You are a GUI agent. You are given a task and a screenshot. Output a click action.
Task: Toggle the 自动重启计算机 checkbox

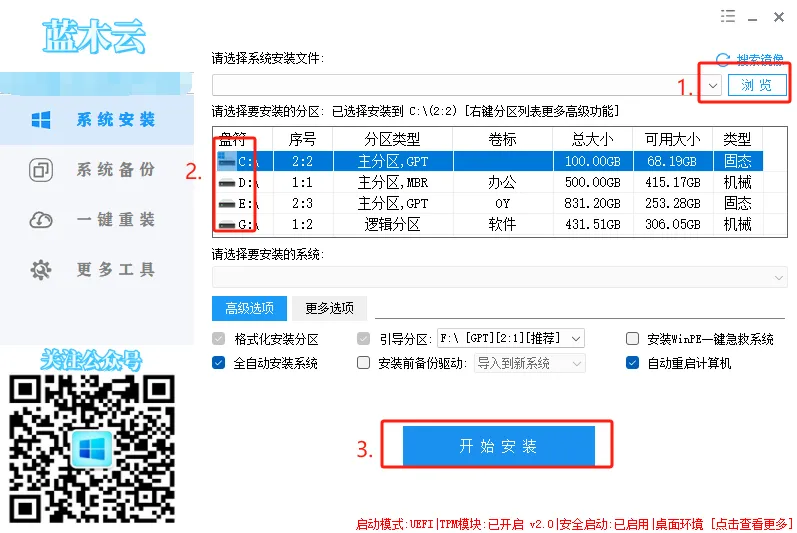pos(632,363)
